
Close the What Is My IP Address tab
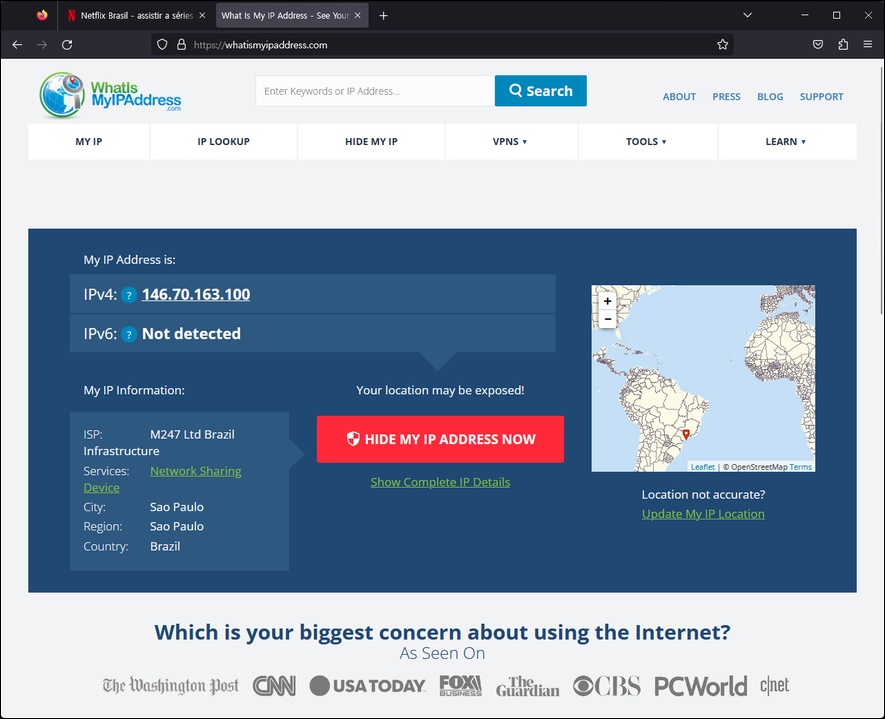[357, 16]
